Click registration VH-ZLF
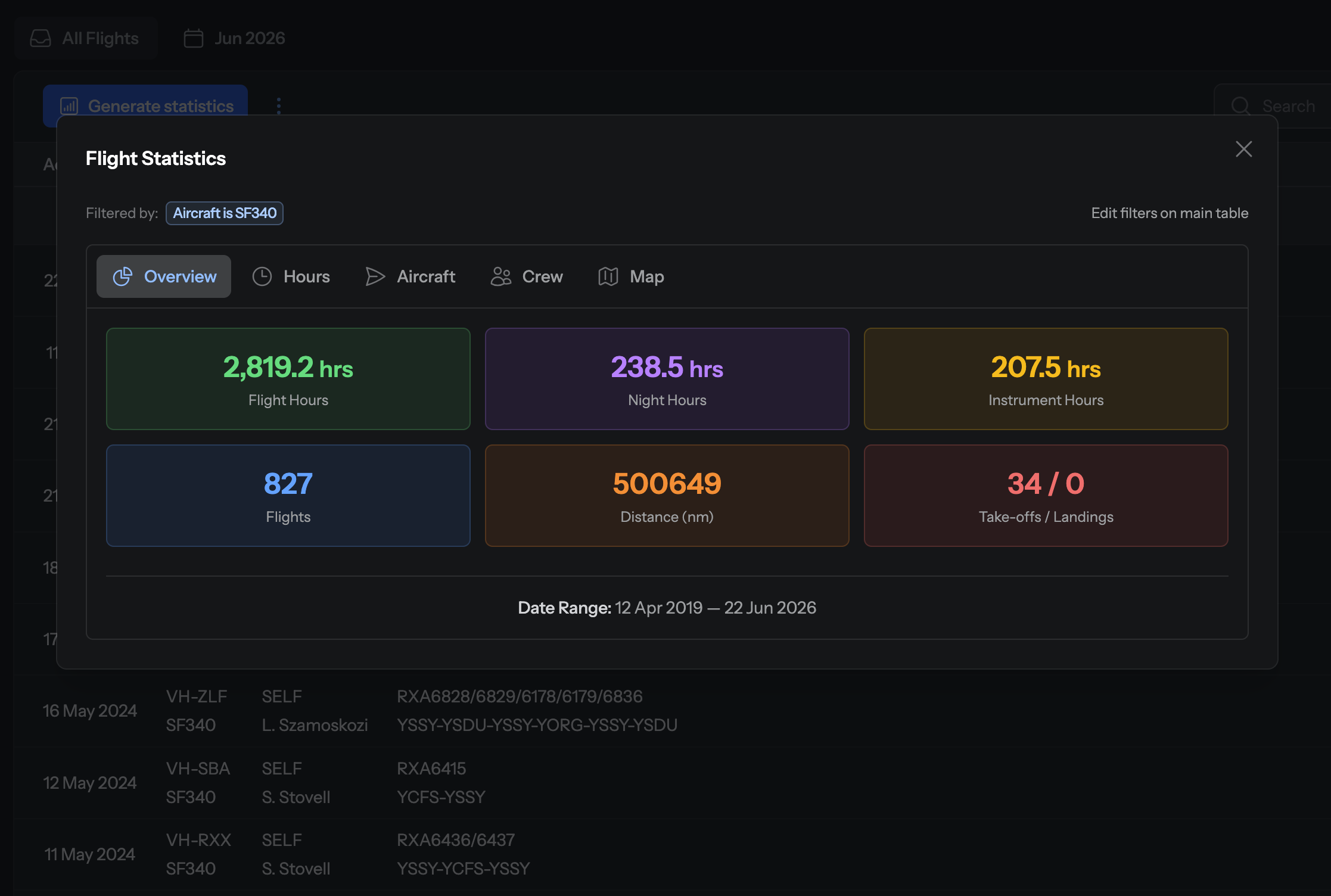The width and height of the screenshot is (1331, 896). [x=197, y=696]
